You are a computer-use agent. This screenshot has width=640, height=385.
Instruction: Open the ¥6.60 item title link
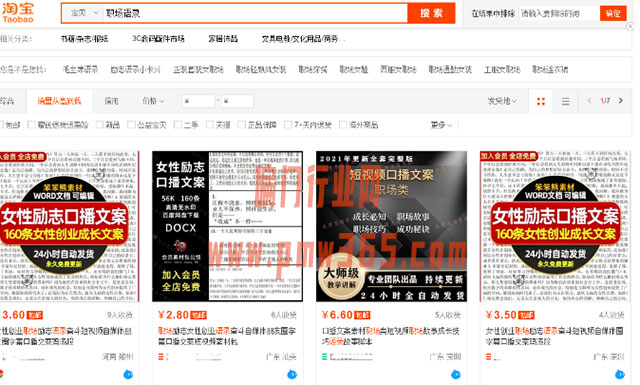[391, 336]
